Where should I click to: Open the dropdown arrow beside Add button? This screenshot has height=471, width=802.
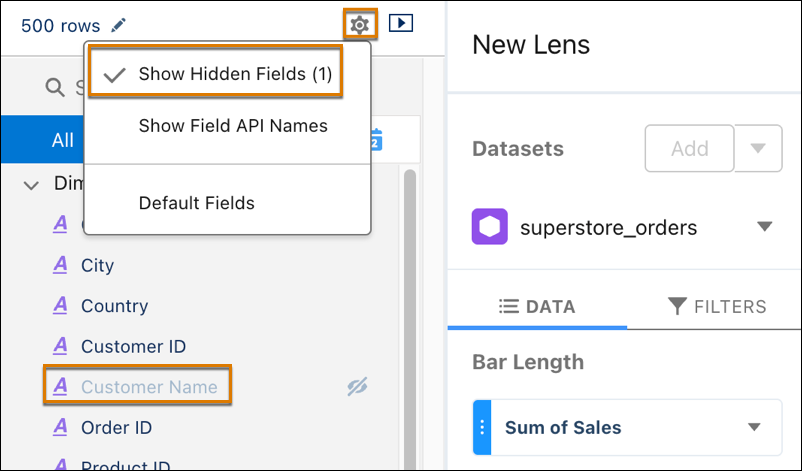click(x=758, y=148)
